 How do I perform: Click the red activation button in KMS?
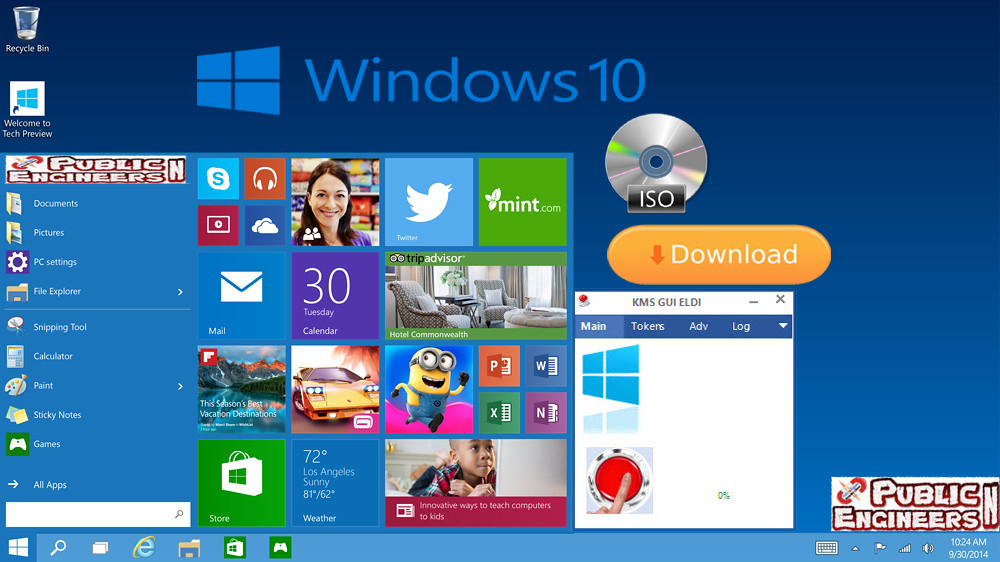click(x=619, y=481)
